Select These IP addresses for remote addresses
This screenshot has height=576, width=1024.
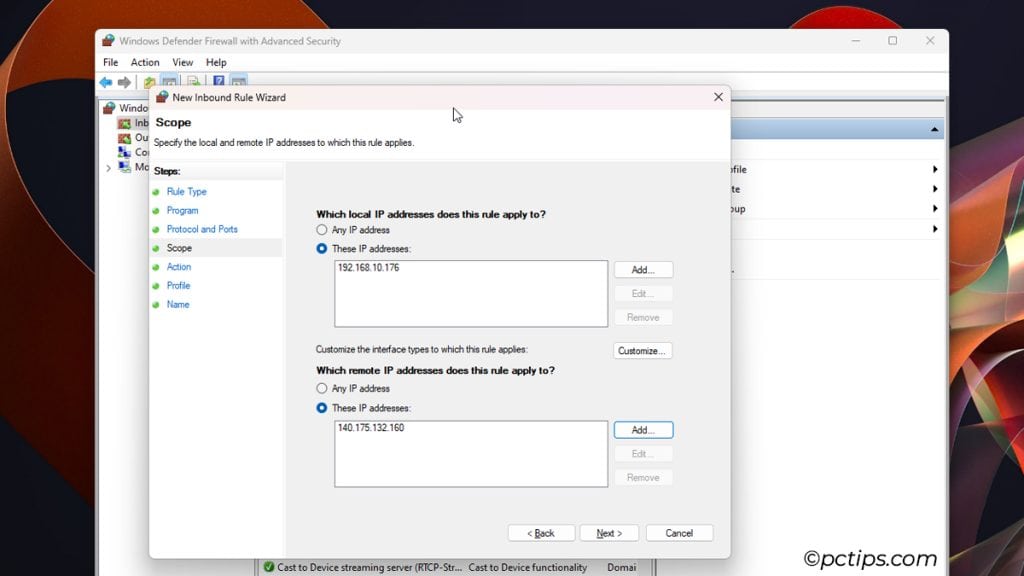(322, 408)
